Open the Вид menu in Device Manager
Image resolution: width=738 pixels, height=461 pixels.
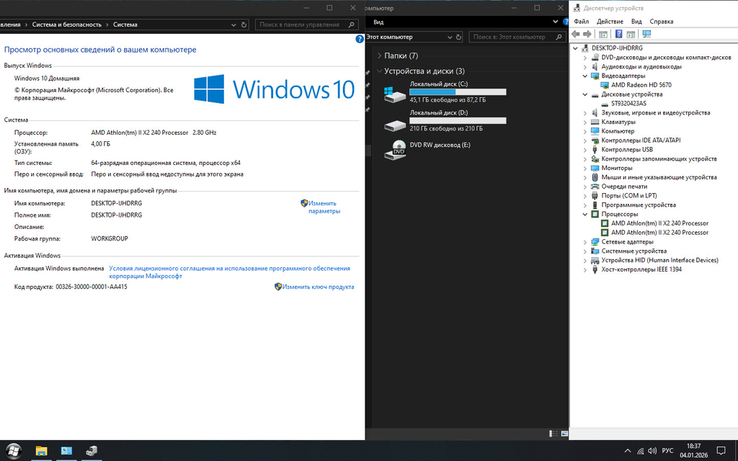point(636,22)
